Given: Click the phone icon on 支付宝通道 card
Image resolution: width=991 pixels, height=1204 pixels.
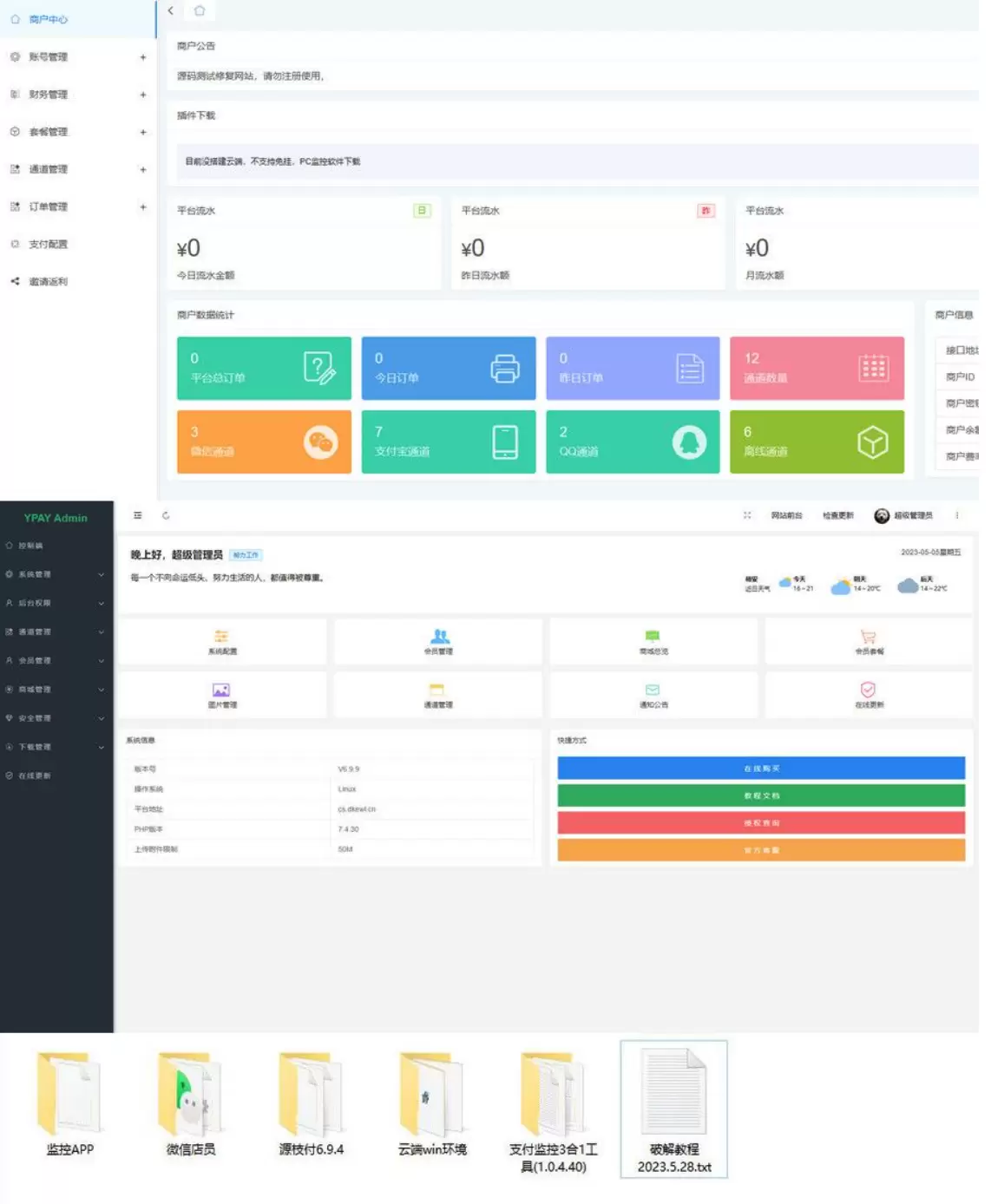Looking at the screenshot, I should [x=505, y=442].
